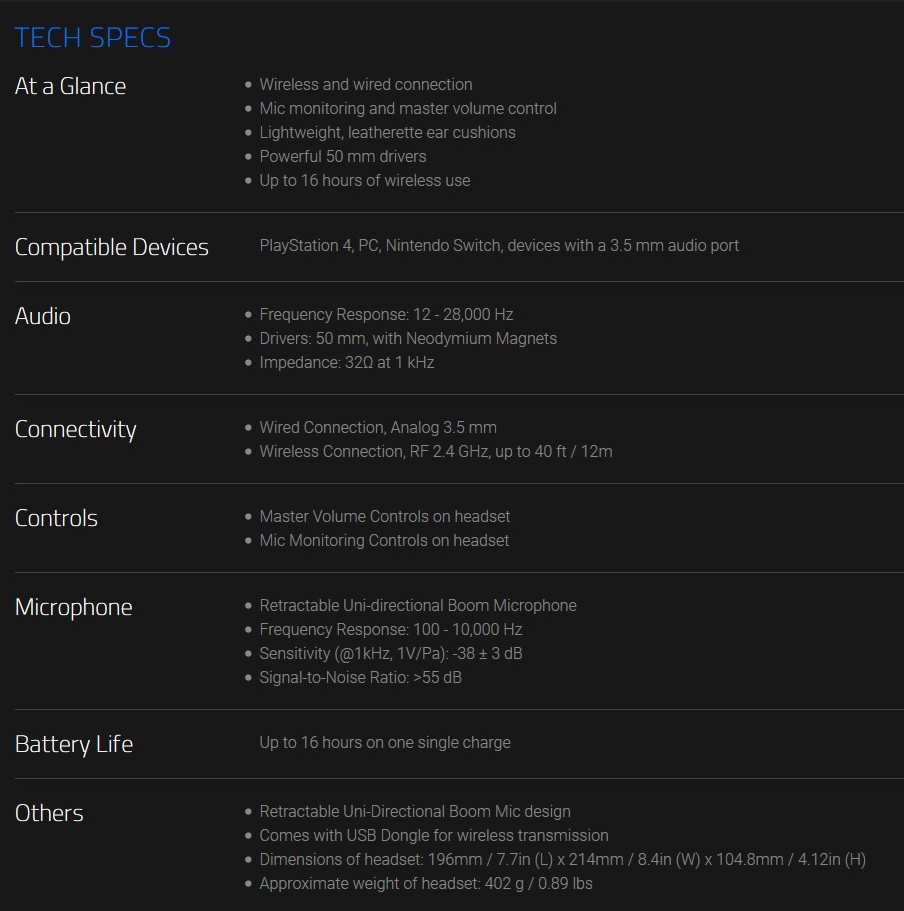This screenshot has width=904, height=911.
Task: Click the approximate headset weight 402 g line
Action: [x=425, y=884]
